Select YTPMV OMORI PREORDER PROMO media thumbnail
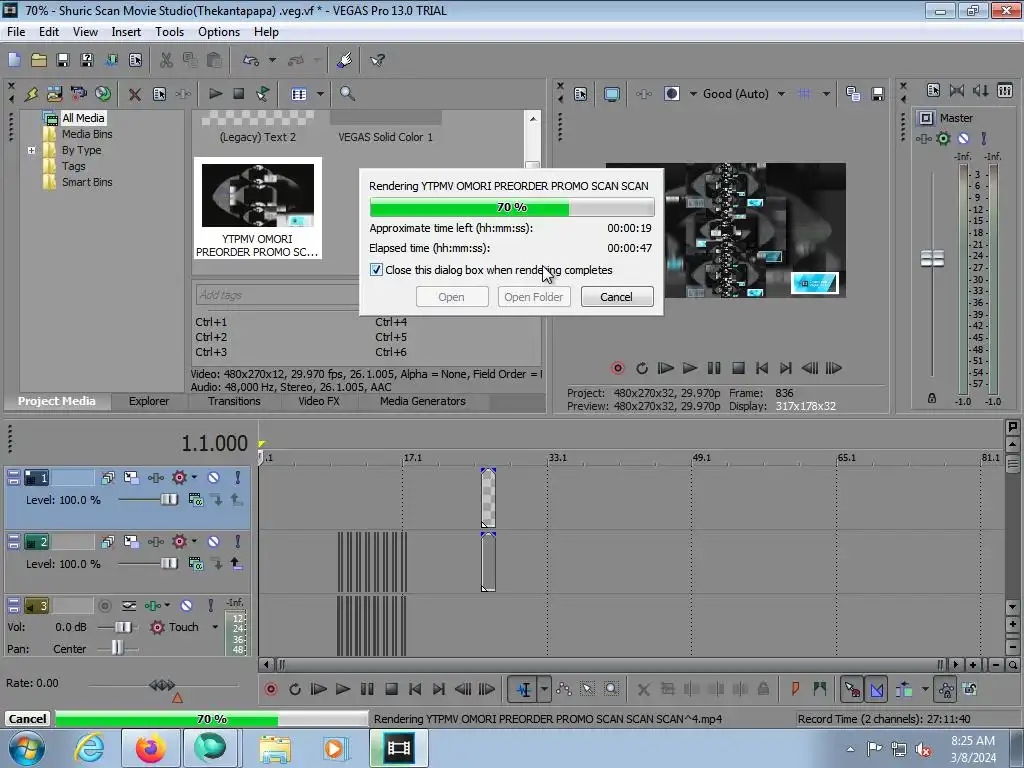This screenshot has width=1024, height=768. point(257,208)
